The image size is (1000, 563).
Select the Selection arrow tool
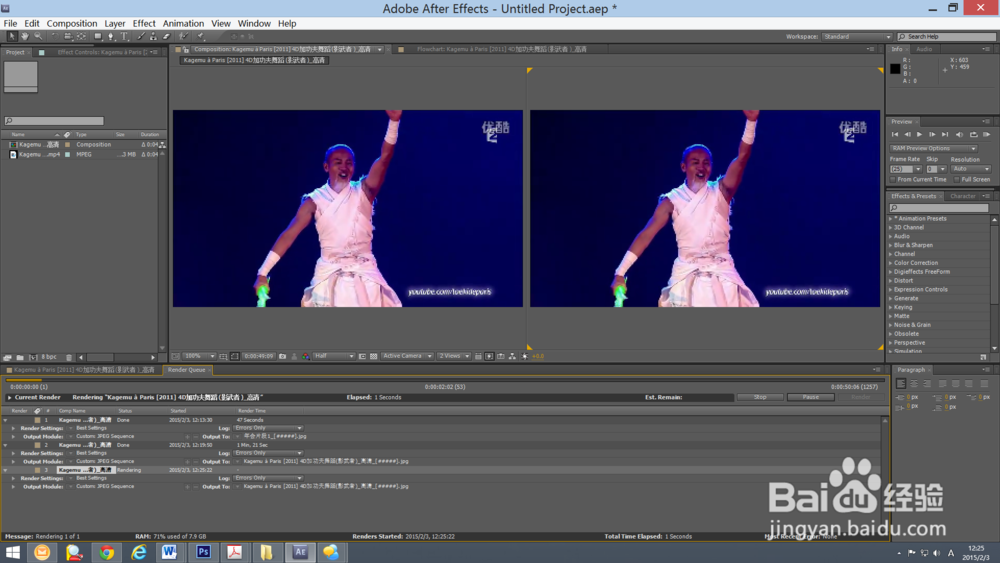coord(11,36)
